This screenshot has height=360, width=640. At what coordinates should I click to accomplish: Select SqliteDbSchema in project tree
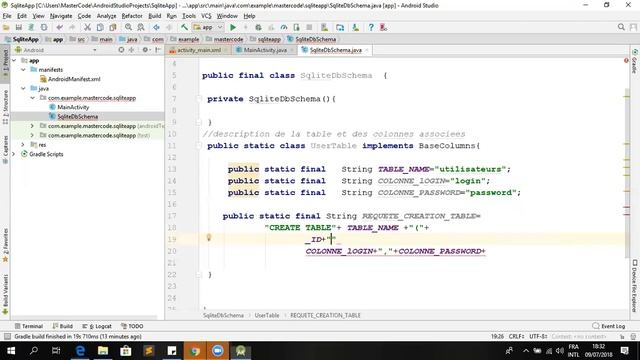click(78, 117)
